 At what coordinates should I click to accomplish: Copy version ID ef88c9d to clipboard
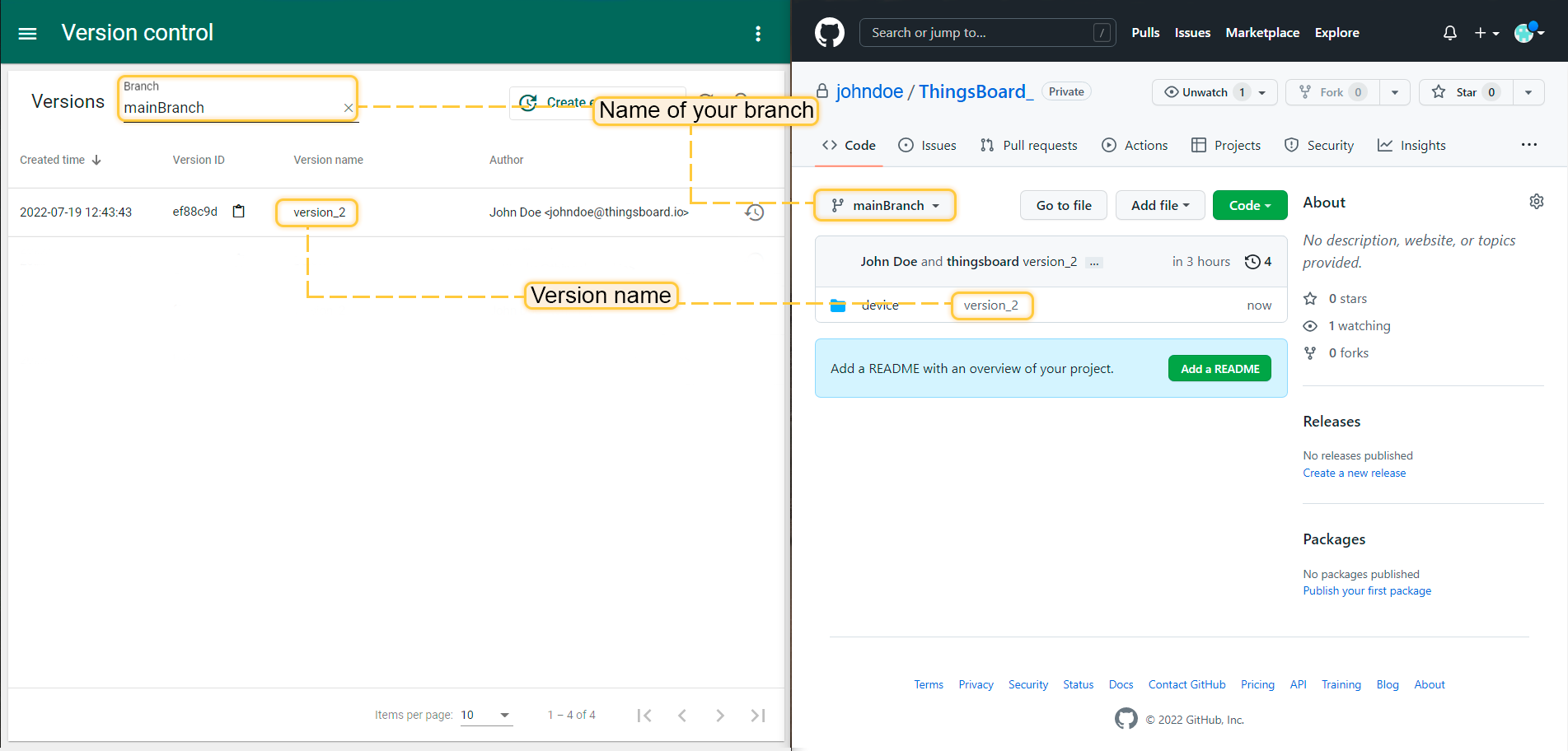(239, 212)
